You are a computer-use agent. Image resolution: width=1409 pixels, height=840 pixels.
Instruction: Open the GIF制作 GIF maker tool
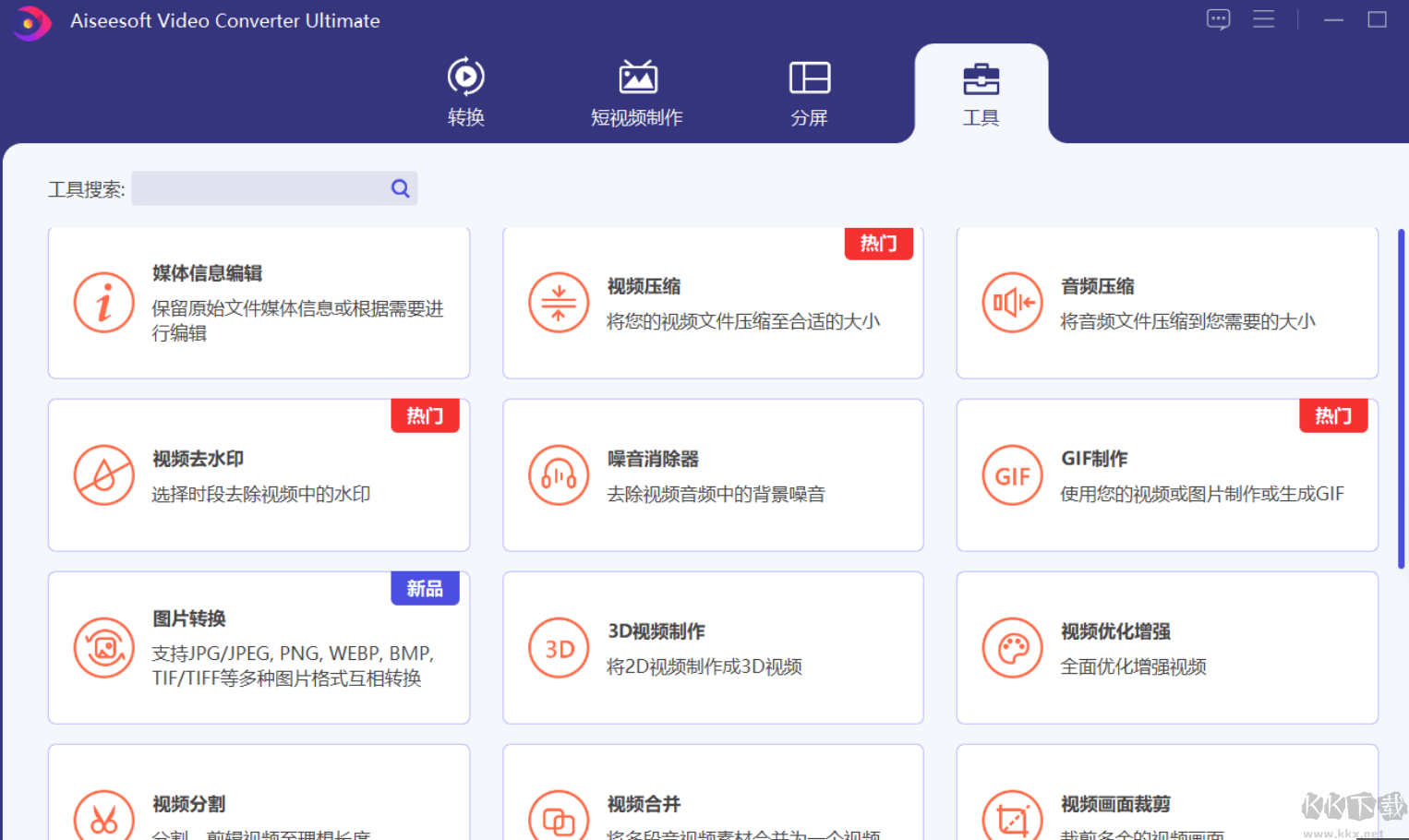click(x=1167, y=474)
